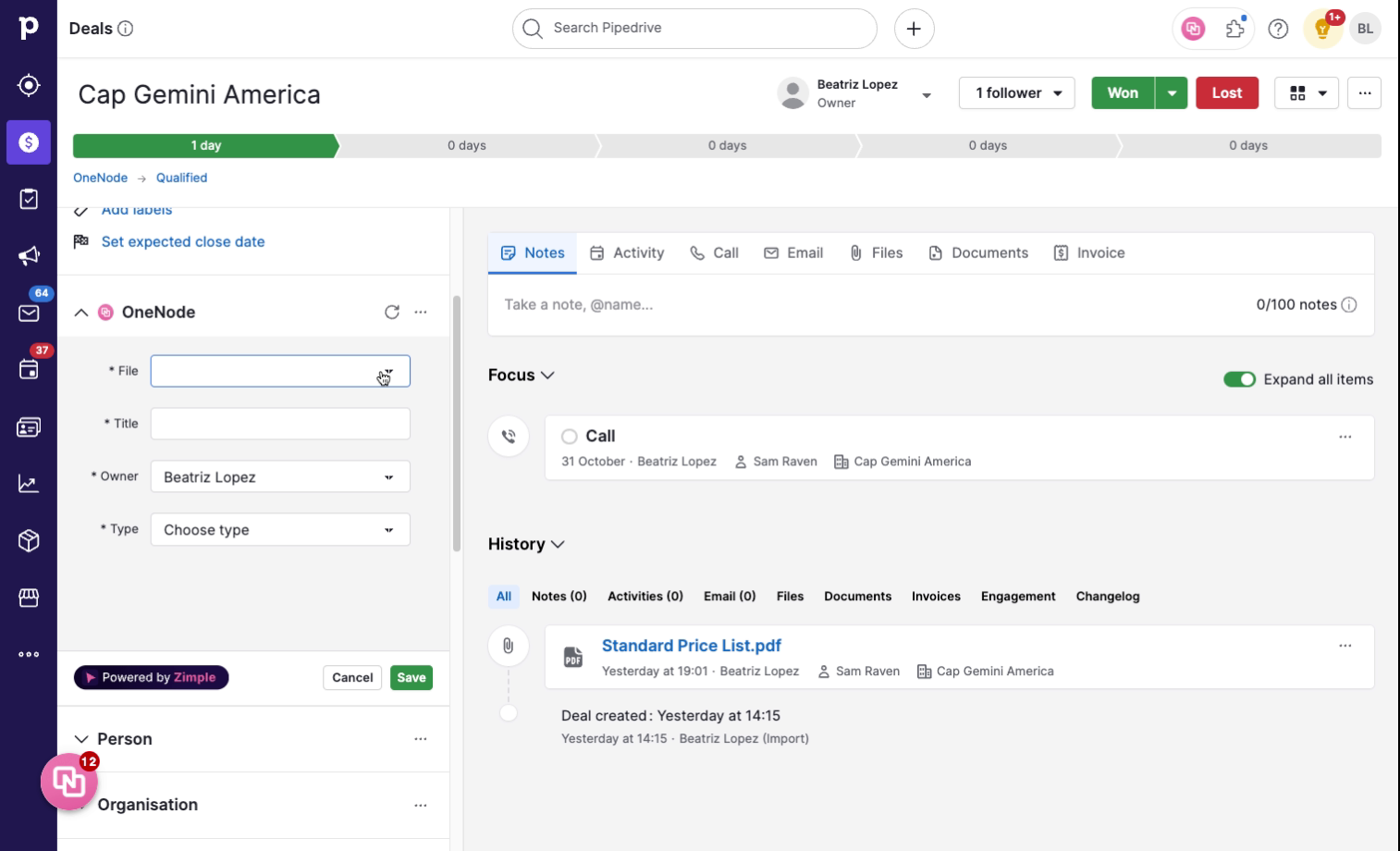Switch to Activity tab
The height and width of the screenshot is (851, 1400).
coord(627,253)
